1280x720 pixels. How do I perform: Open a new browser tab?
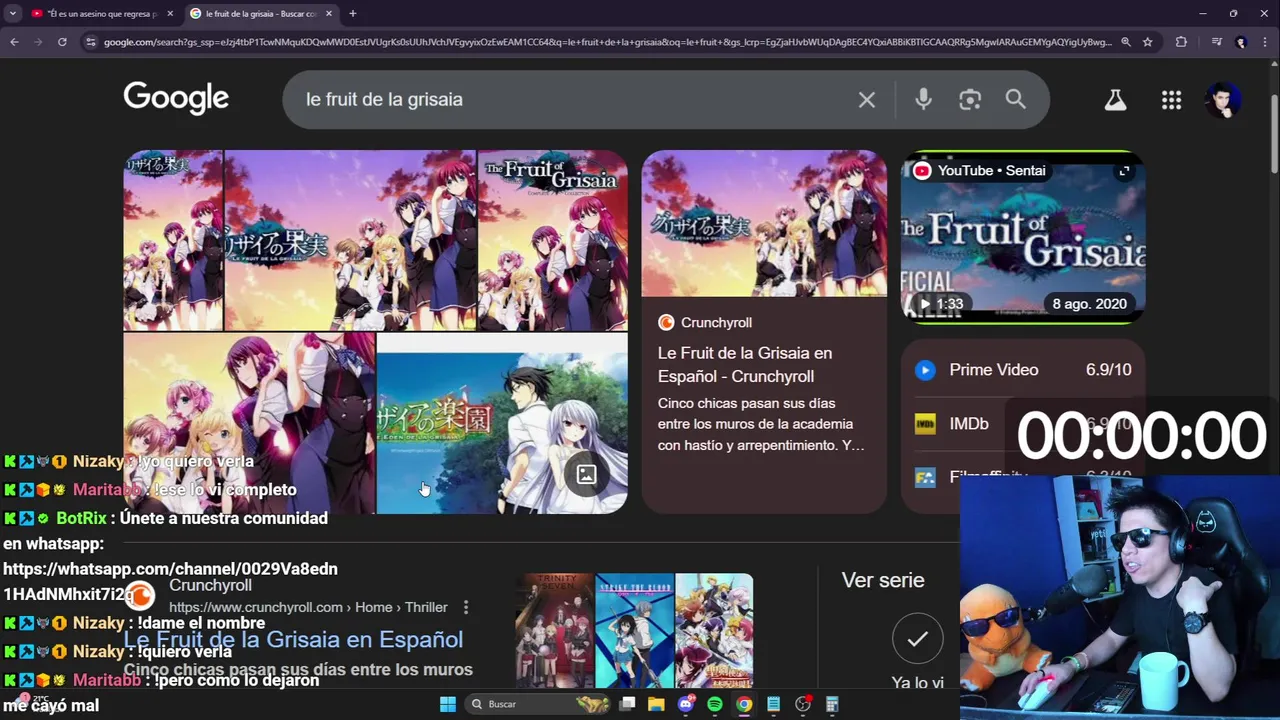[352, 14]
